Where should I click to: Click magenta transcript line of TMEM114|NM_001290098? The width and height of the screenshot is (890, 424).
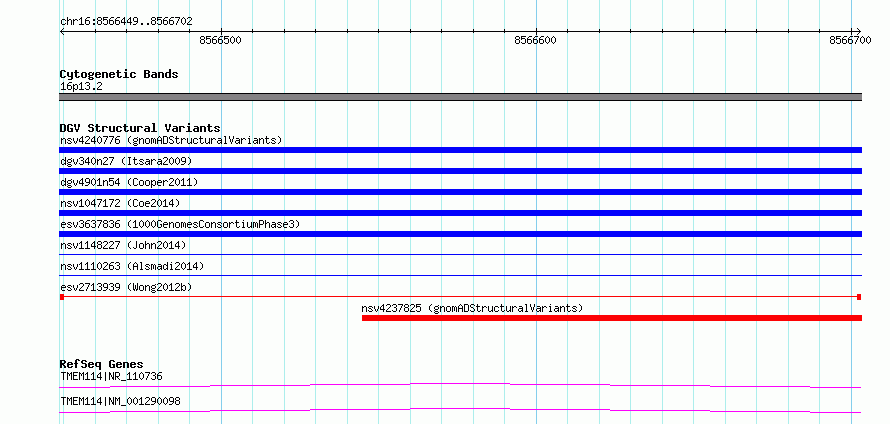pos(460,410)
